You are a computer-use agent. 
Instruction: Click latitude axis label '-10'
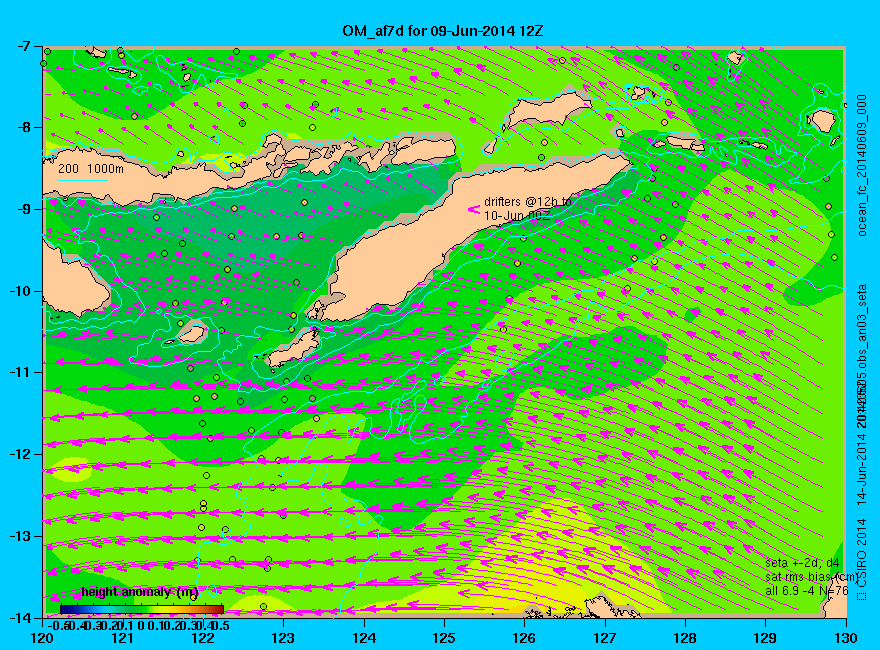[x=21, y=291]
